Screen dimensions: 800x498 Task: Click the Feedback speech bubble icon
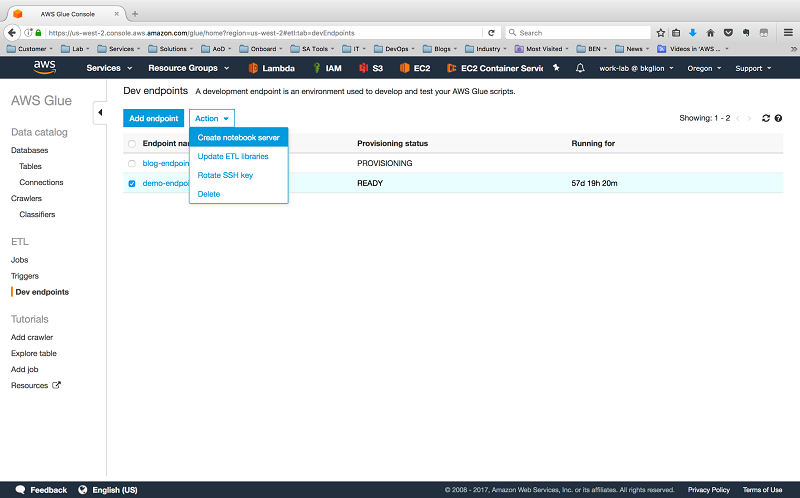click(x=20, y=490)
